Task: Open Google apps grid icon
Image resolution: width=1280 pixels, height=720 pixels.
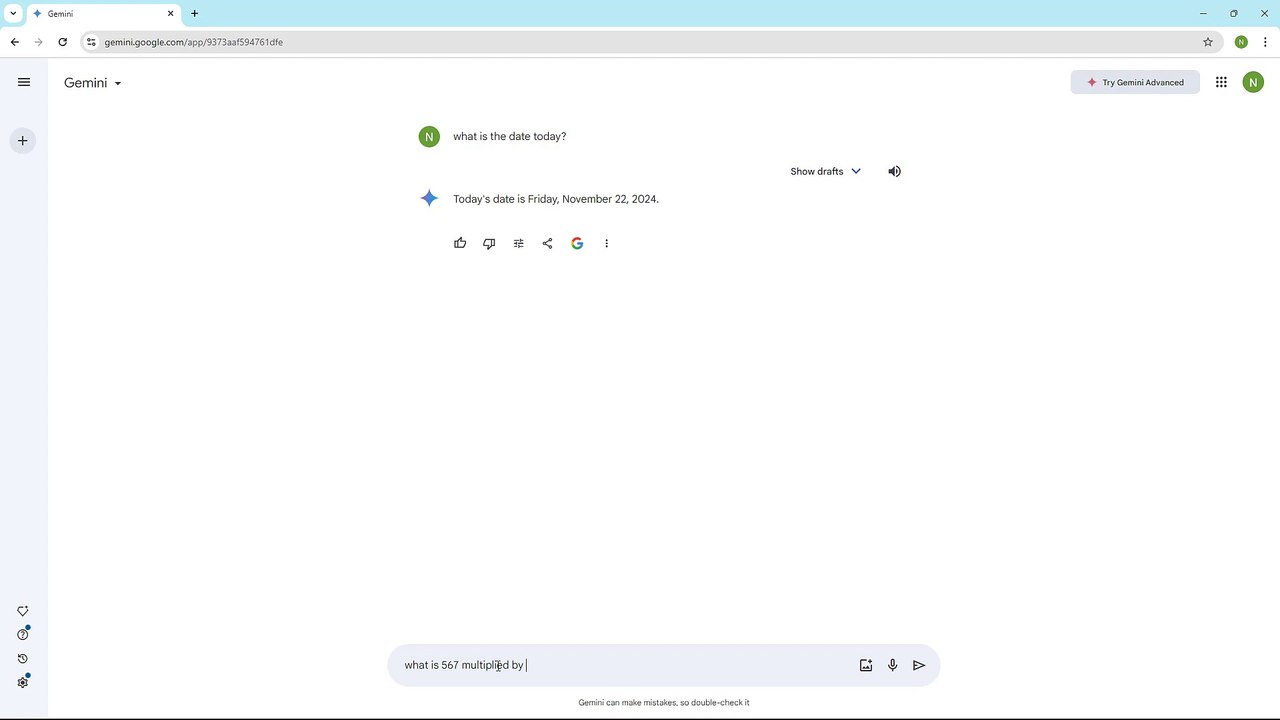Action: click(1221, 82)
